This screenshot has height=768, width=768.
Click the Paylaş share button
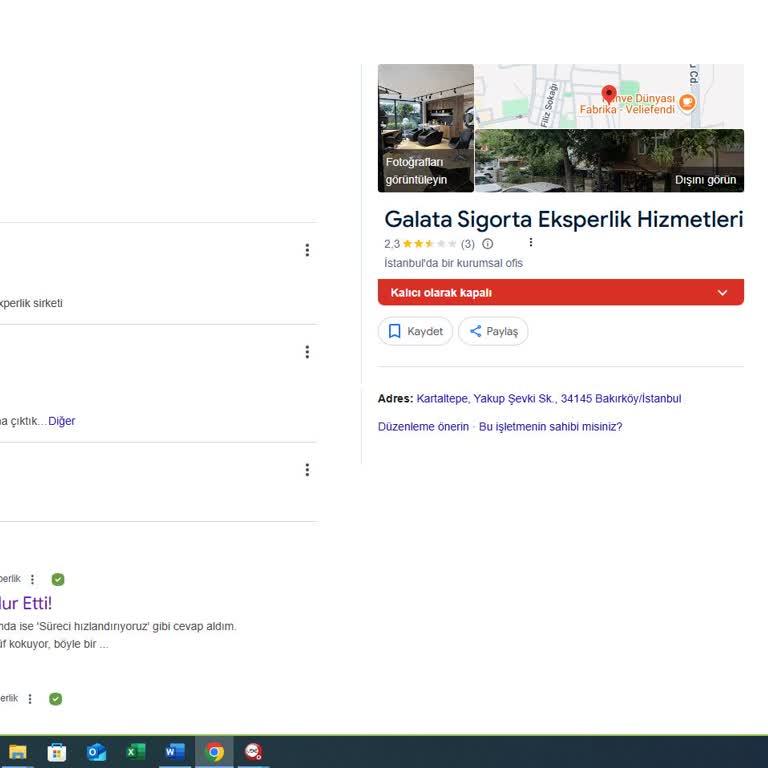pos(493,331)
